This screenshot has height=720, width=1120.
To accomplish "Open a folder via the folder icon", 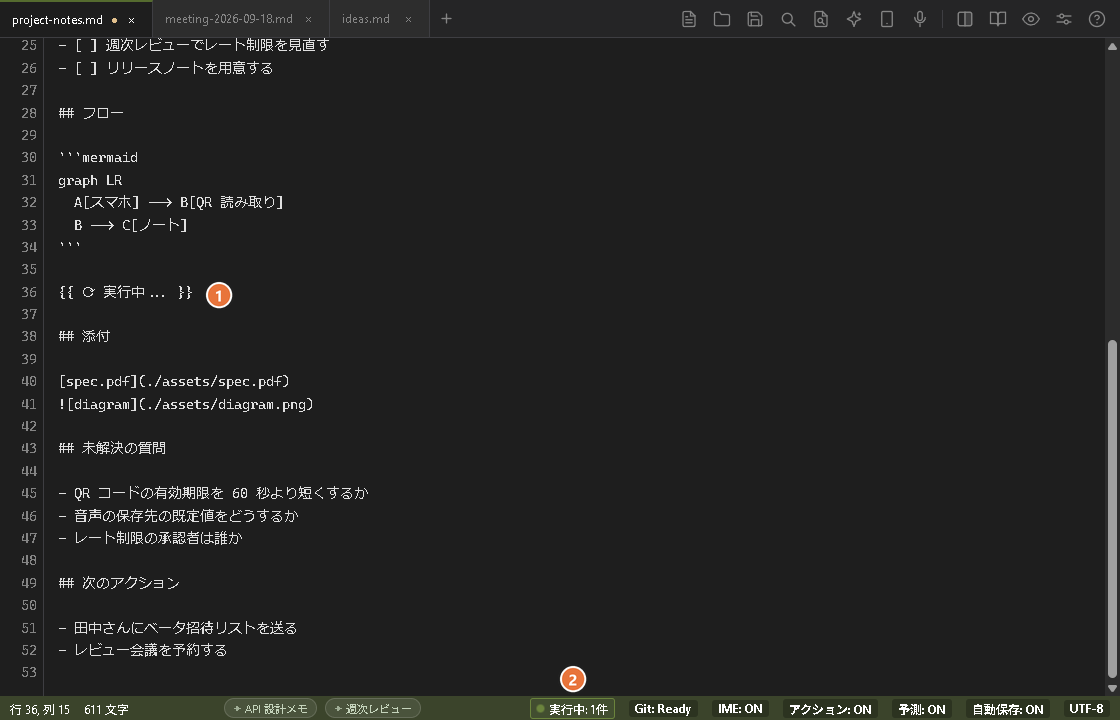I will click(x=722, y=19).
